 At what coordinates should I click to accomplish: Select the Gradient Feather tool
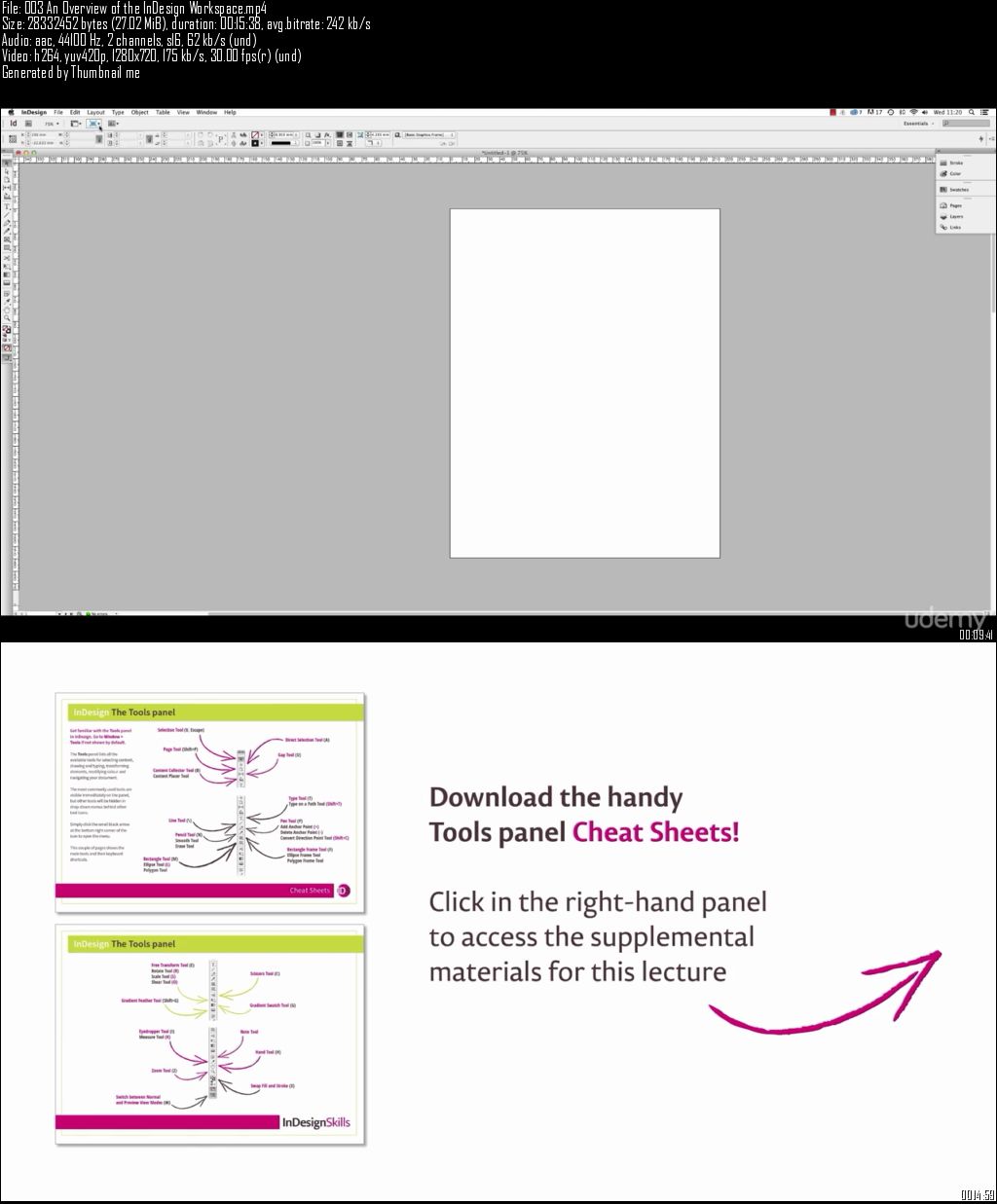7,283
